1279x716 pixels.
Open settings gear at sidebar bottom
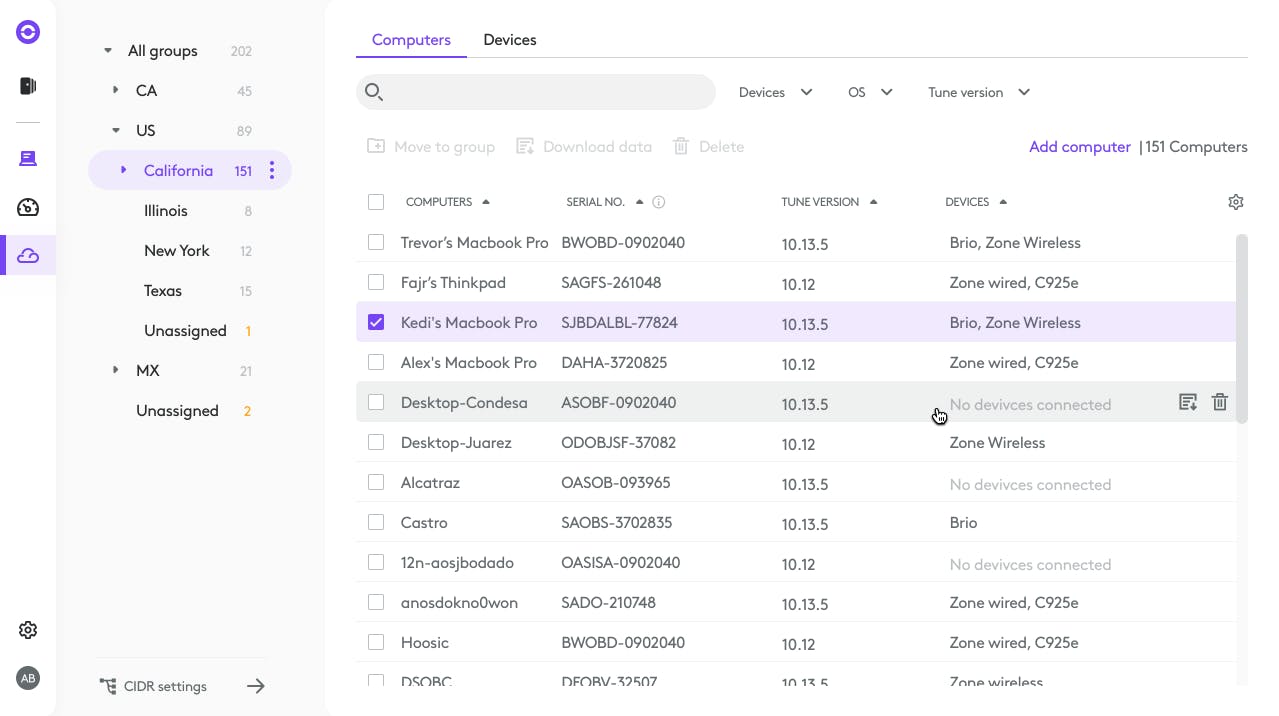tap(28, 630)
